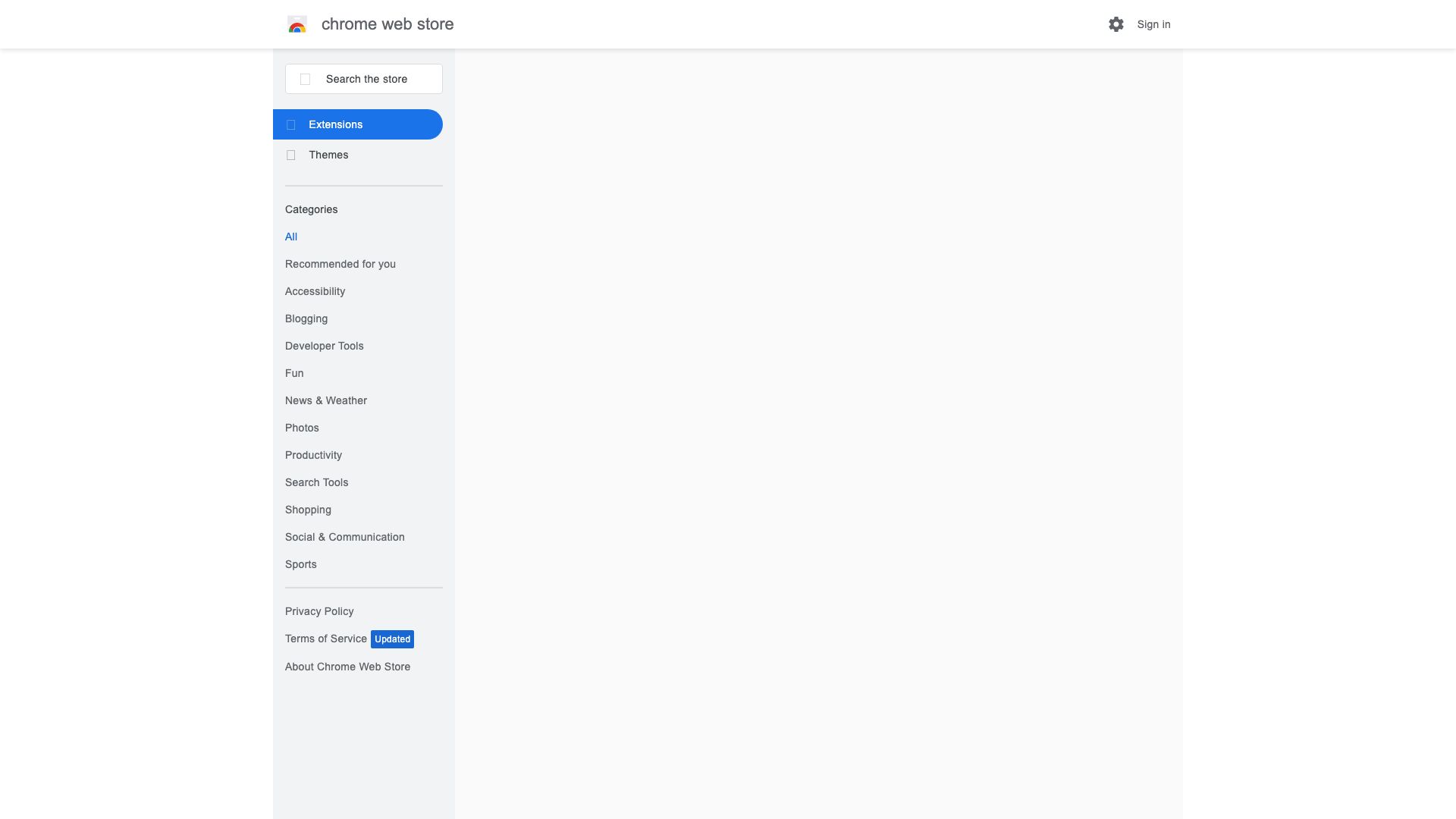Select the Productivity category

coord(313,455)
